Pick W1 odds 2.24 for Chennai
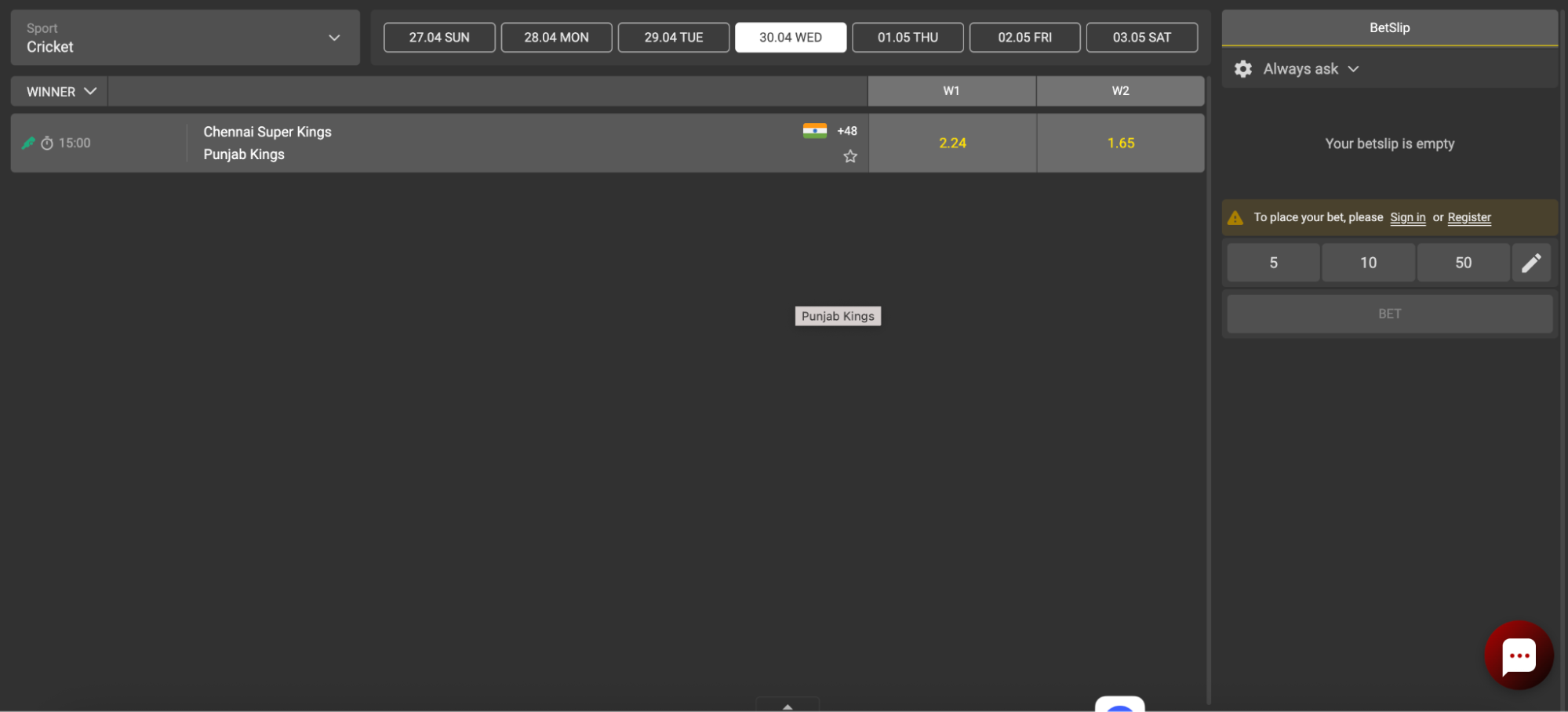Image resolution: width=1568 pixels, height=712 pixels. point(952,143)
